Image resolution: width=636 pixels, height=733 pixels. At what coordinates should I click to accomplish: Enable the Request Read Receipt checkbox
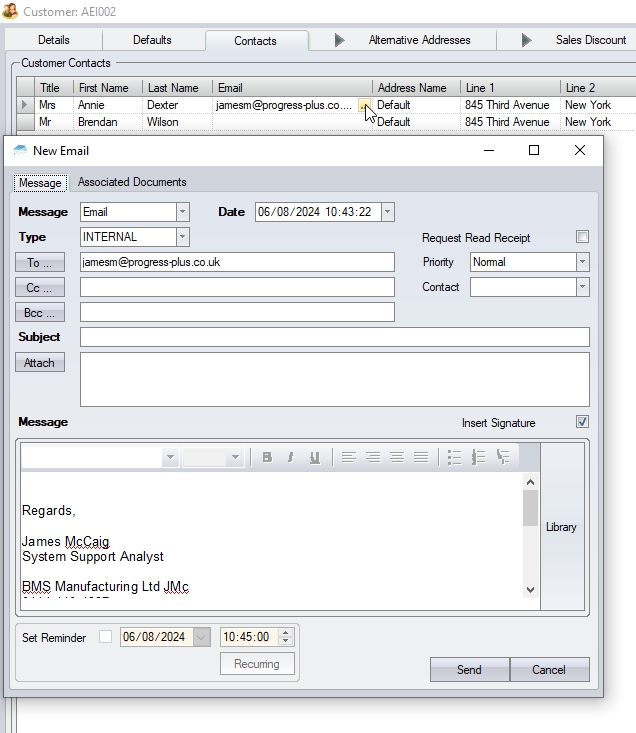tap(582, 237)
